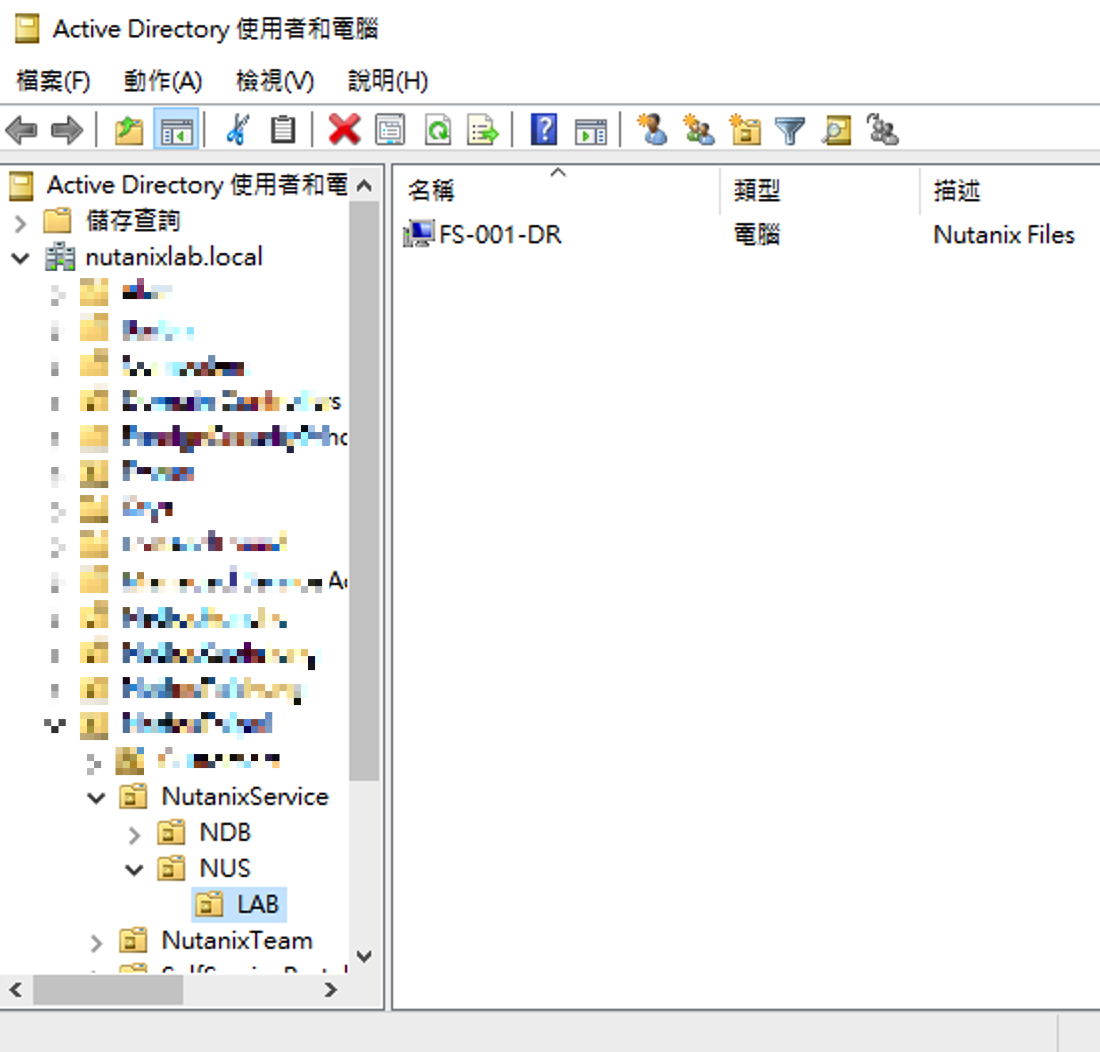The width and height of the screenshot is (1100, 1052).
Task: Select the NutanixService OU
Action: click(x=245, y=797)
